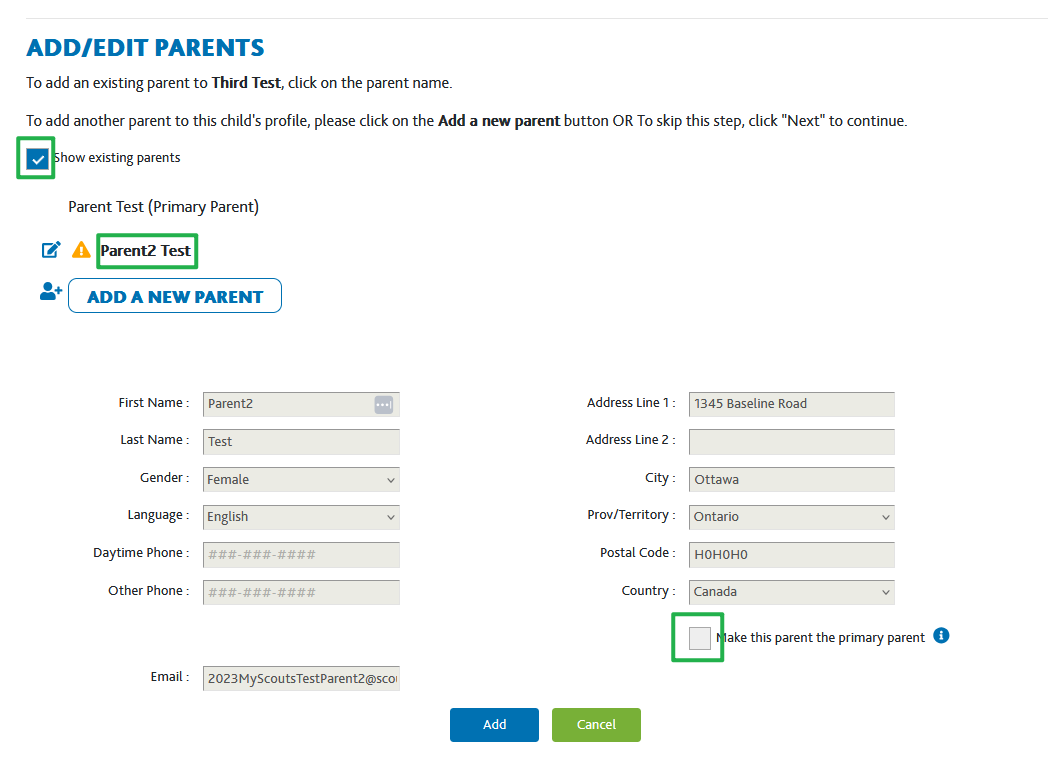This screenshot has width=1048, height=773.
Task: Select Parent Test (Primary Parent) entry
Action: point(163,207)
